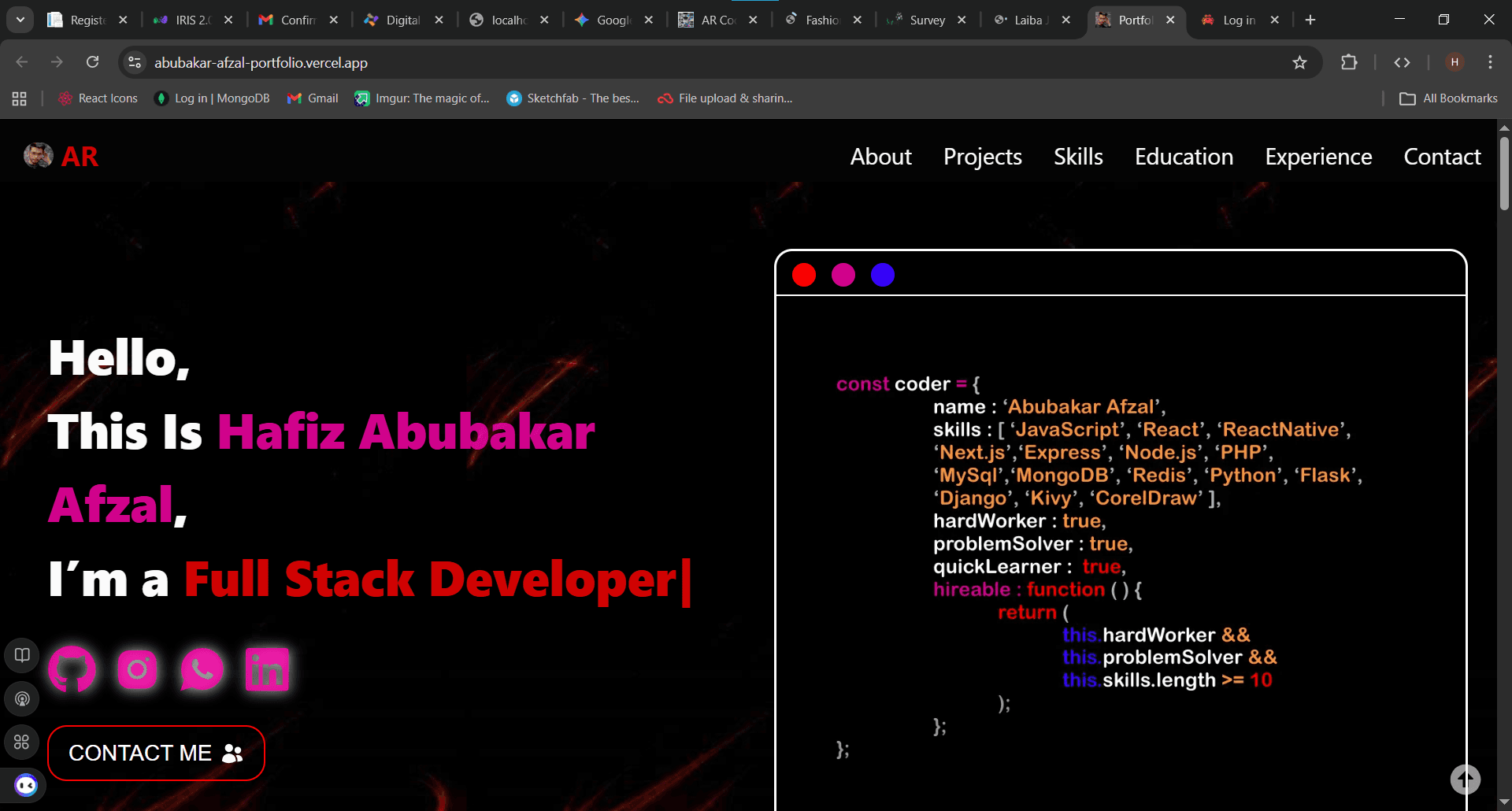
Task: Close the localhost tab
Action: [x=544, y=20]
